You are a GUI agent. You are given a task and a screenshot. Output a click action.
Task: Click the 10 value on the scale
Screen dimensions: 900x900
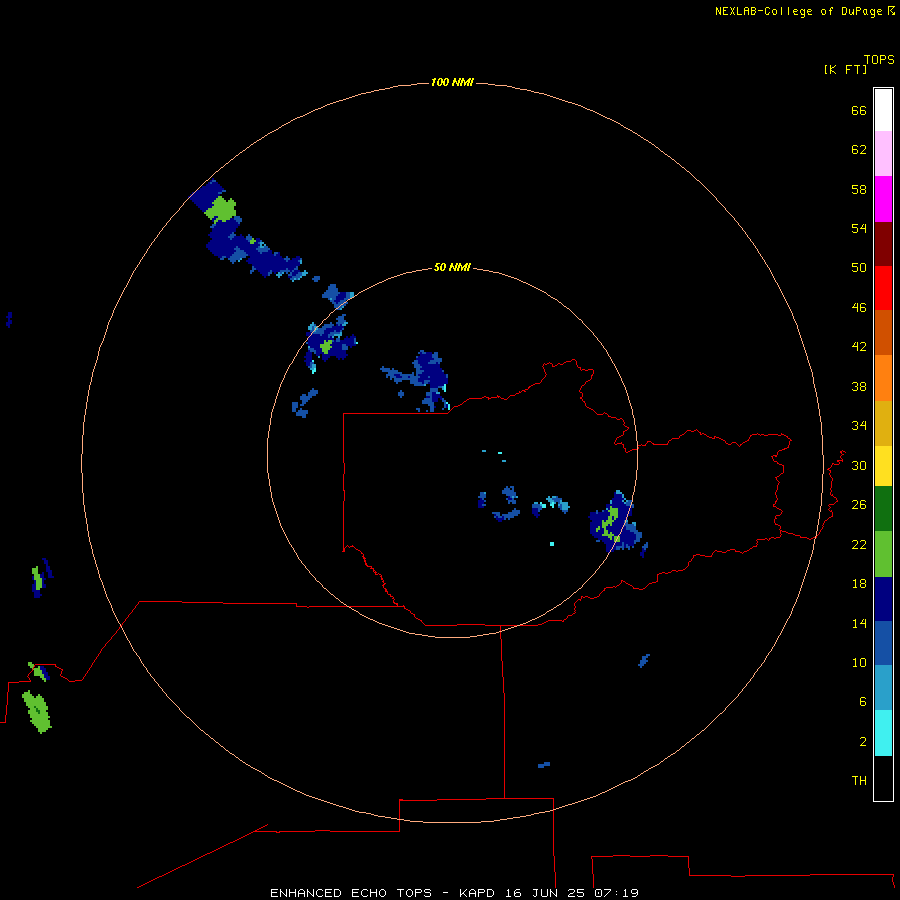(x=859, y=662)
